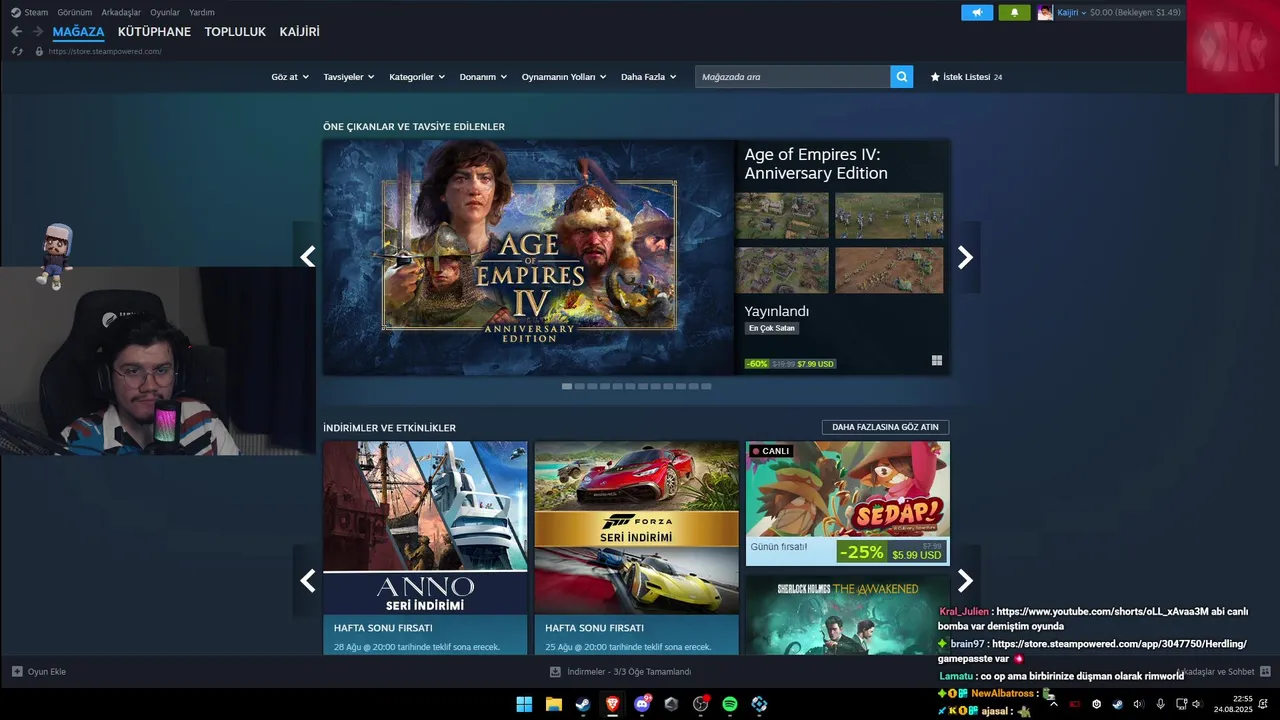Go back using Steam's back arrow
This screenshot has width=1280, height=720.
coord(16,32)
